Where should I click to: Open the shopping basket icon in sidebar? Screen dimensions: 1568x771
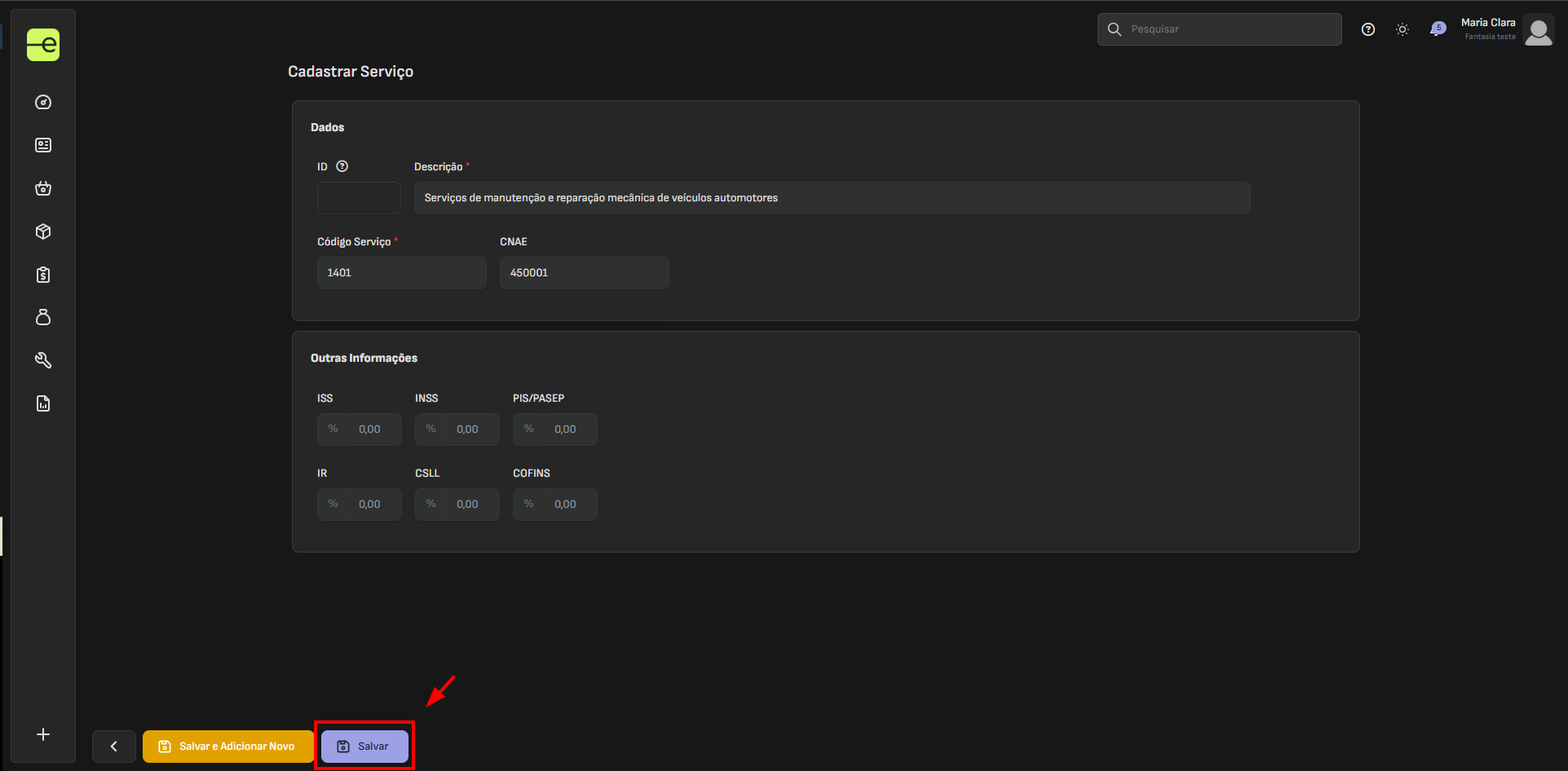(x=43, y=188)
